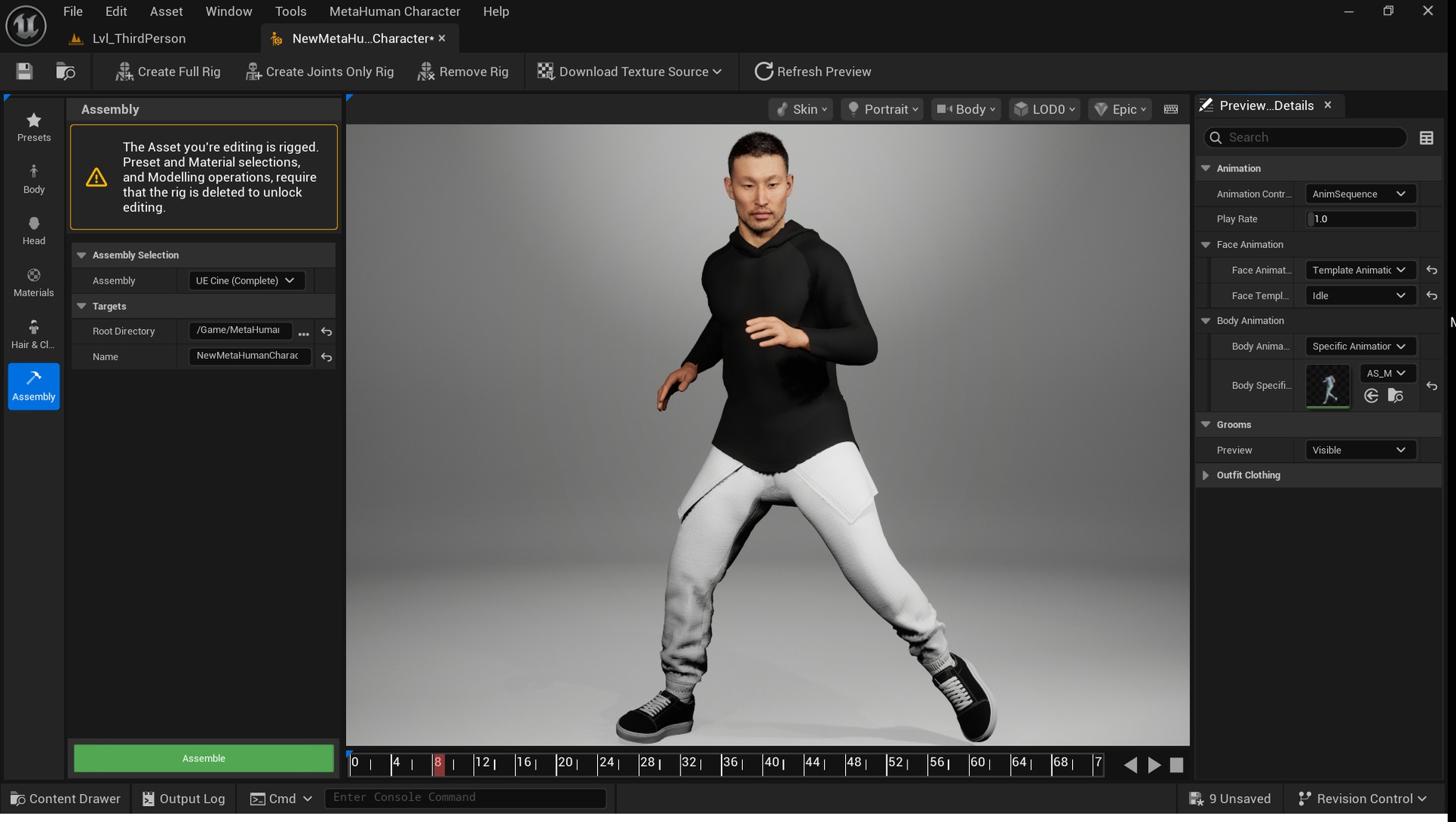Click the Root Directory path field
Viewport: 1456px width, 822px height.
[x=240, y=331]
